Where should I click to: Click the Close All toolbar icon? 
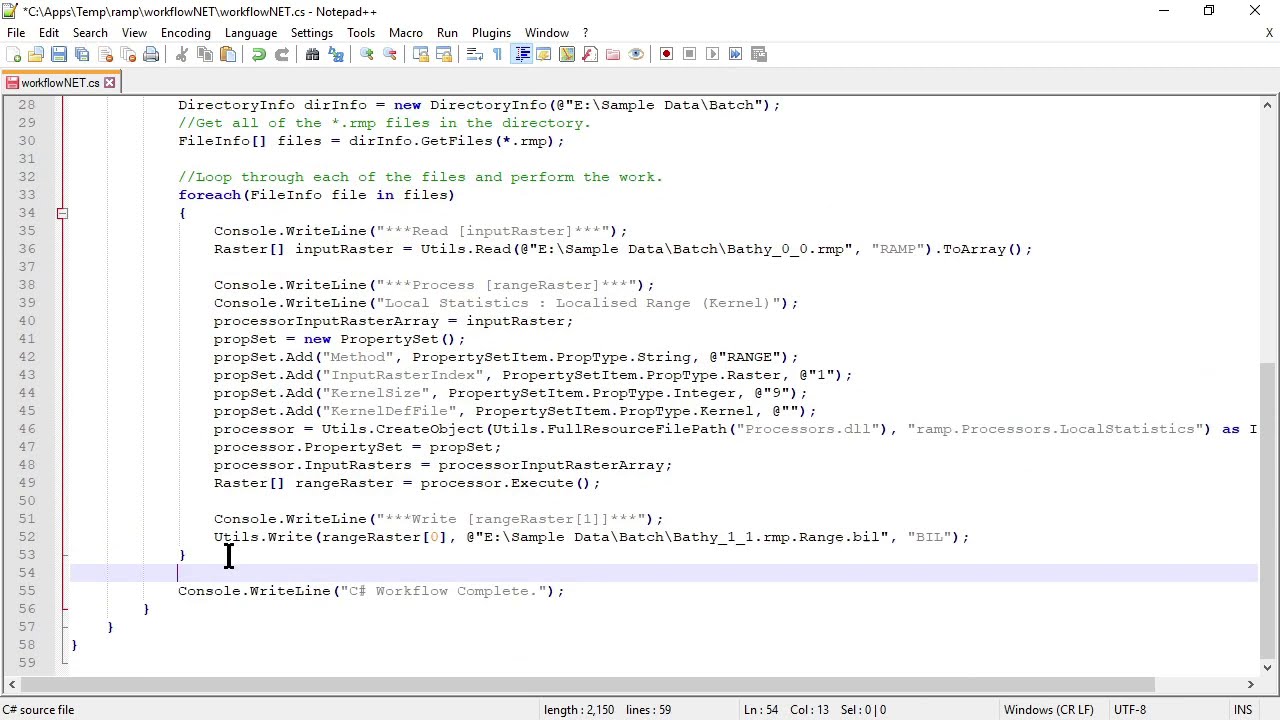click(128, 54)
